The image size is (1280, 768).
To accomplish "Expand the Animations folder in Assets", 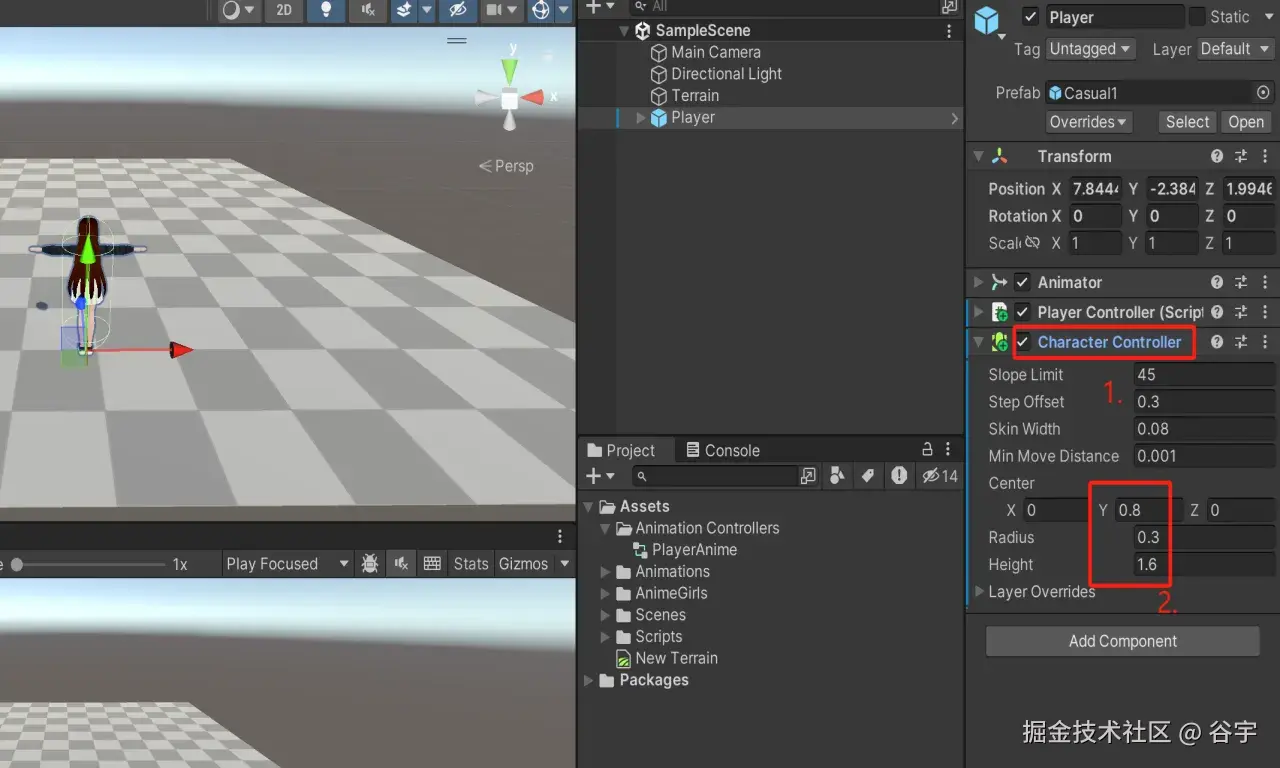I will pyautogui.click(x=606, y=572).
